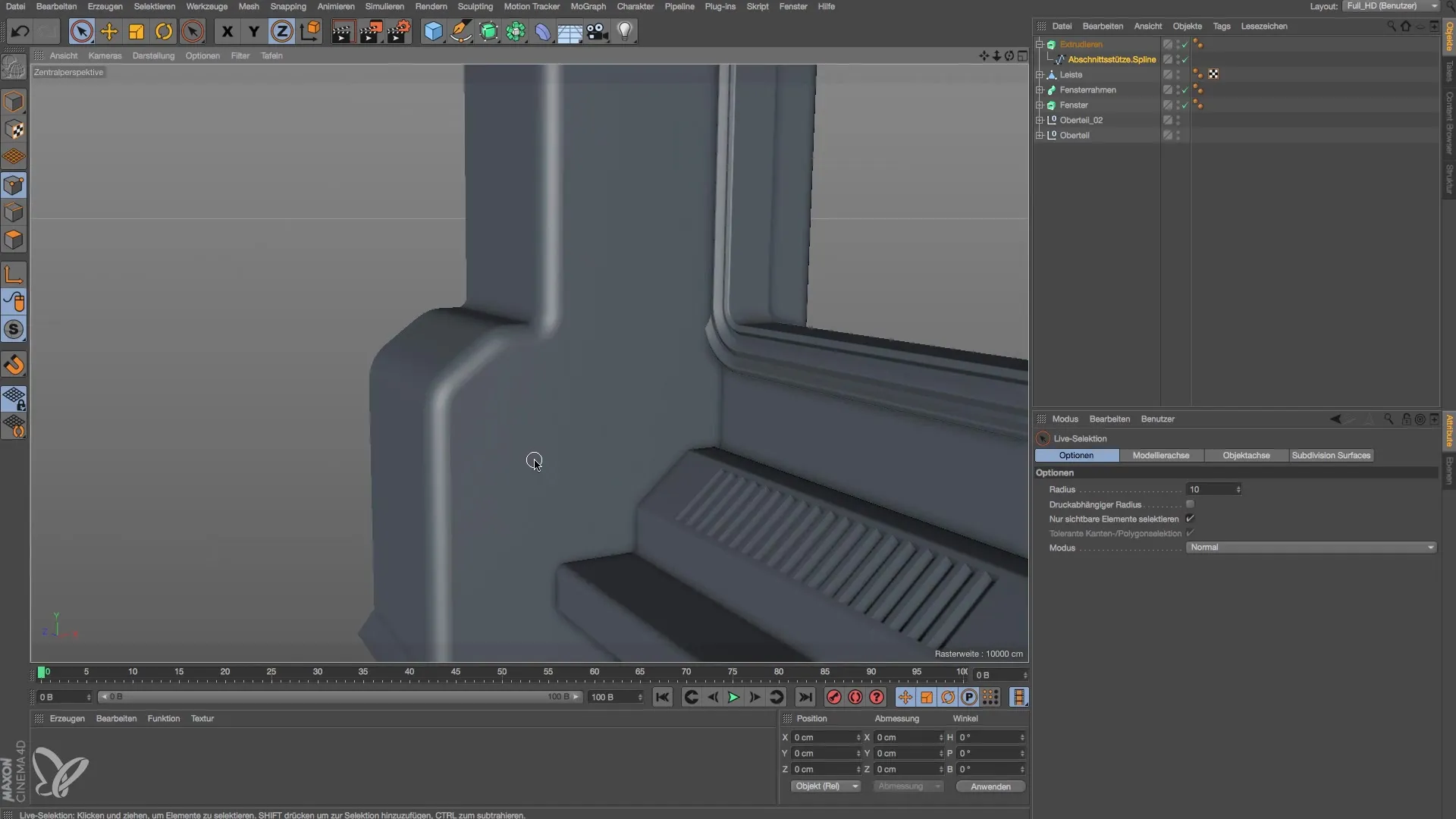Expand the Leiste object in tree
This screenshot has width=1456, height=819.
[x=1040, y=75]
